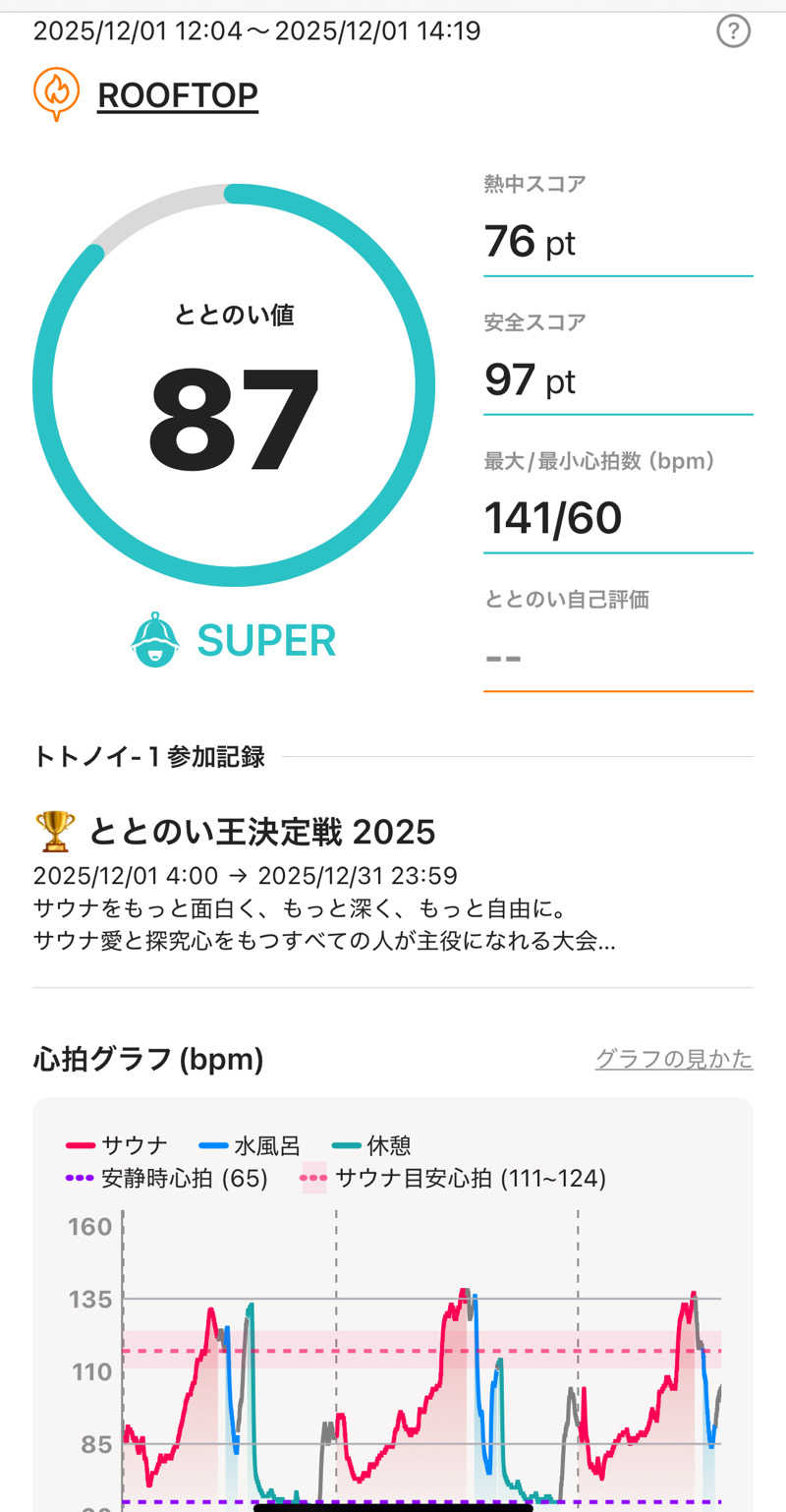Tap the 熱中スコア 76 pt value
Image resolution: width=786 pixels, height=1512 pixels.
coord(530,242)
